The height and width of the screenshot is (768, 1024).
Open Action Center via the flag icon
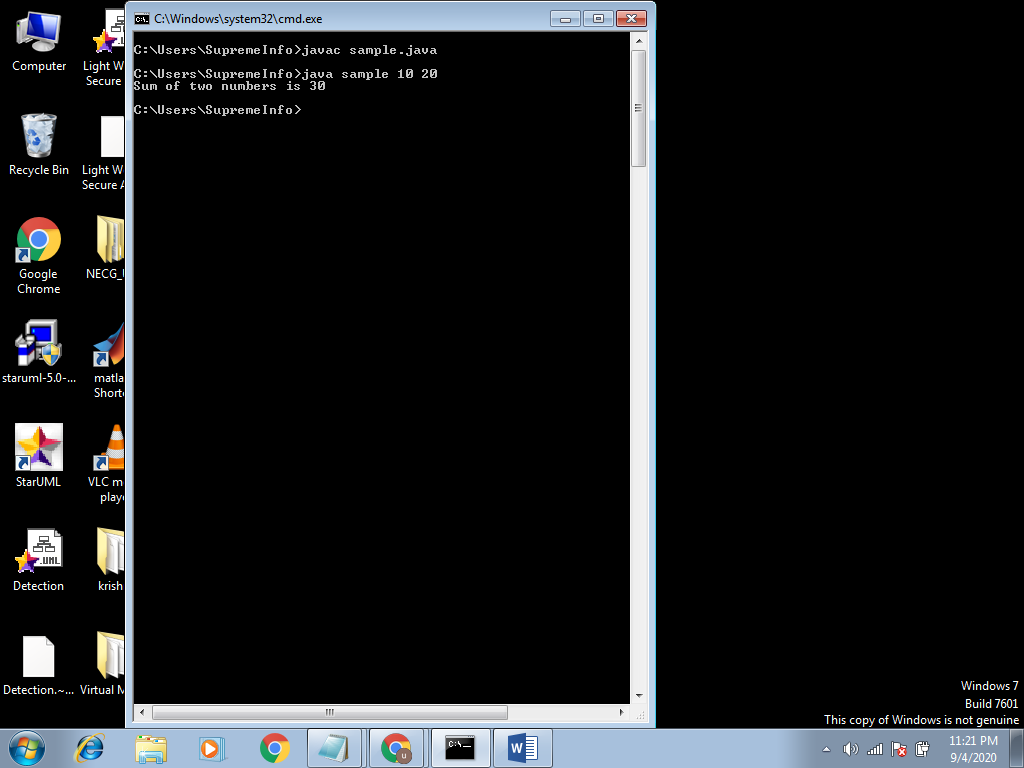(899, 749)
